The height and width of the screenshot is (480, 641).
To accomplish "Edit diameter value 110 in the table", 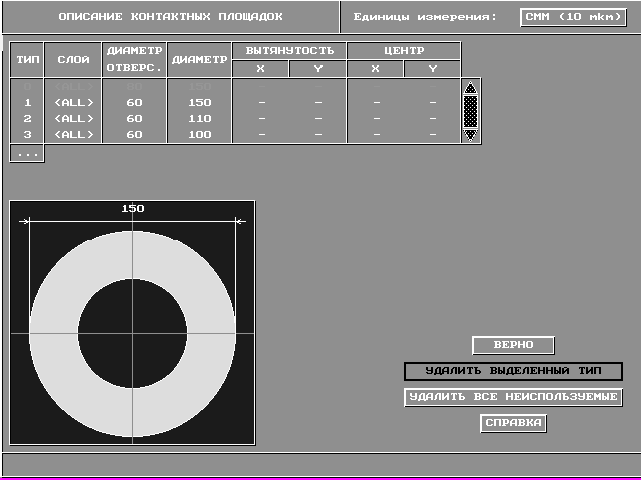I will tap(200, 118).
